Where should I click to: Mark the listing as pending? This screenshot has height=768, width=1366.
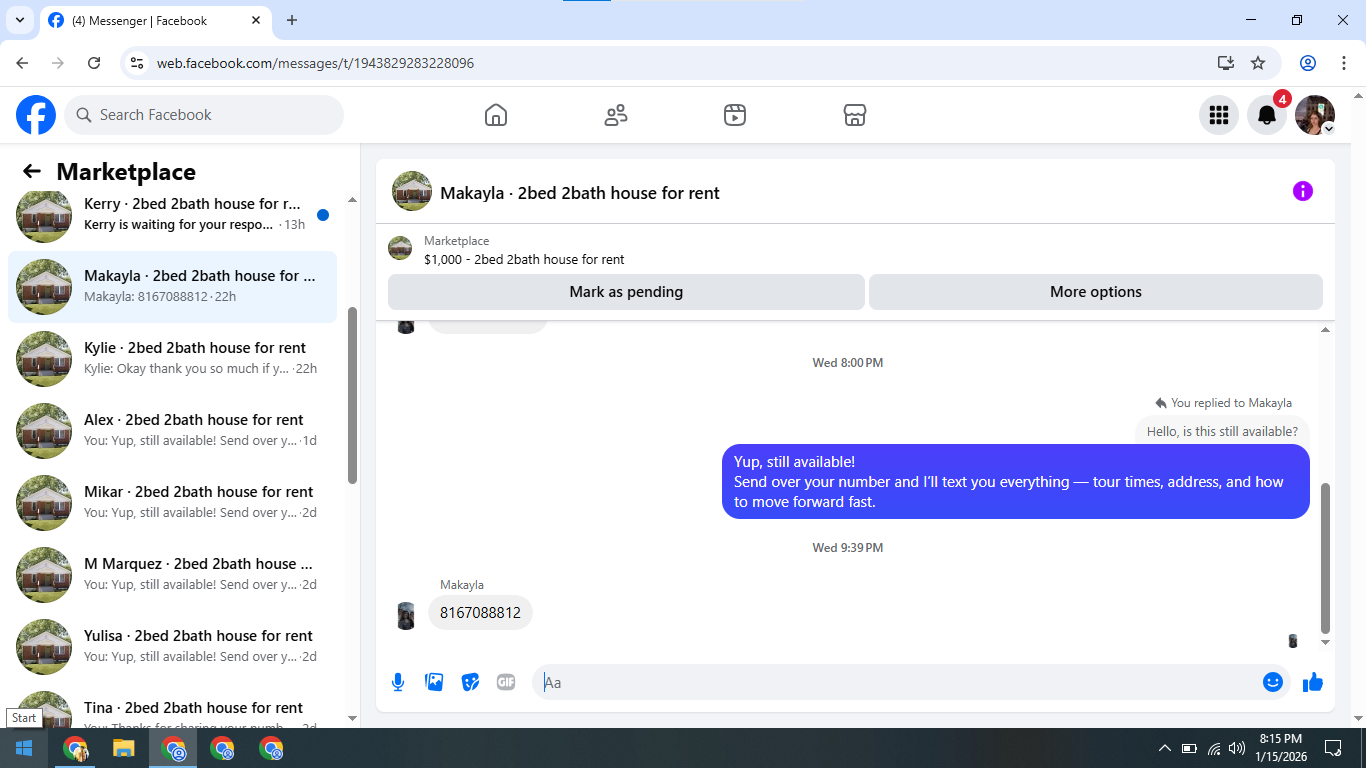[626, 292]
